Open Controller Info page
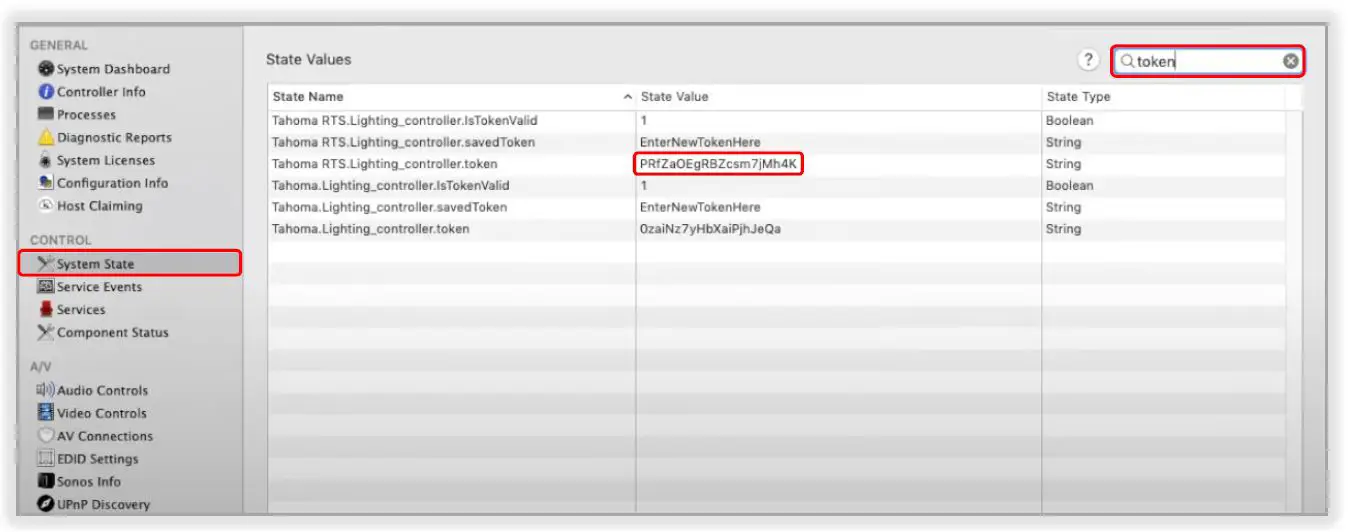The image size is (1354, 532). point(101,92)
